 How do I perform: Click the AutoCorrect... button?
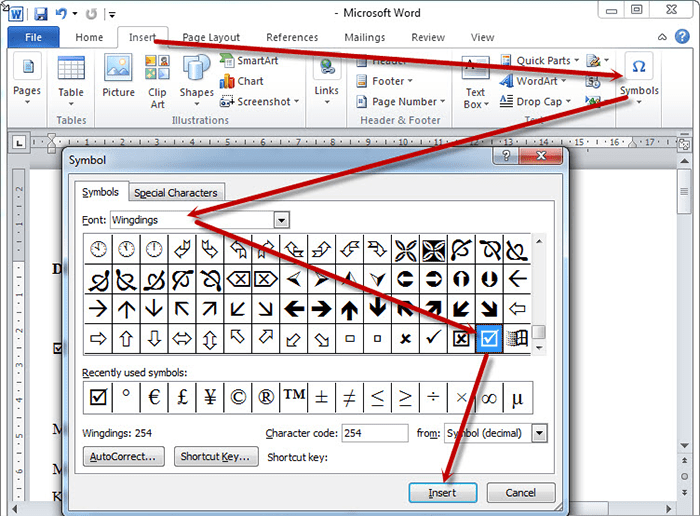point(124,457)
